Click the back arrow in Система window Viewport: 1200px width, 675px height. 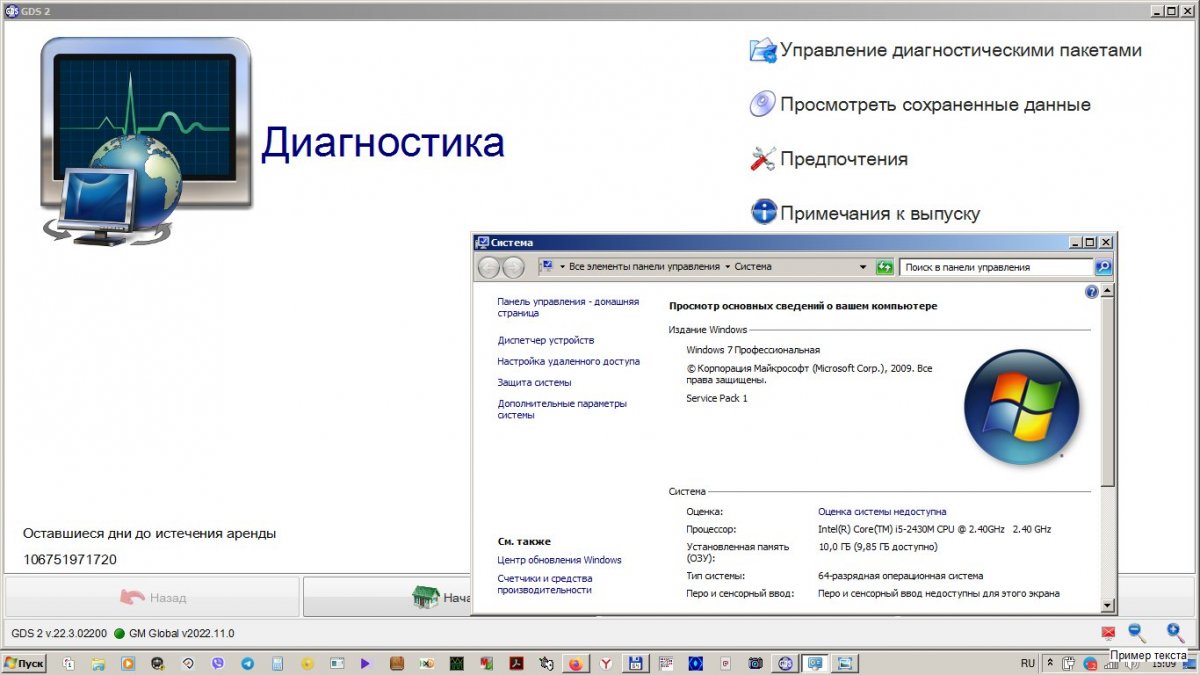click(489, 267)
